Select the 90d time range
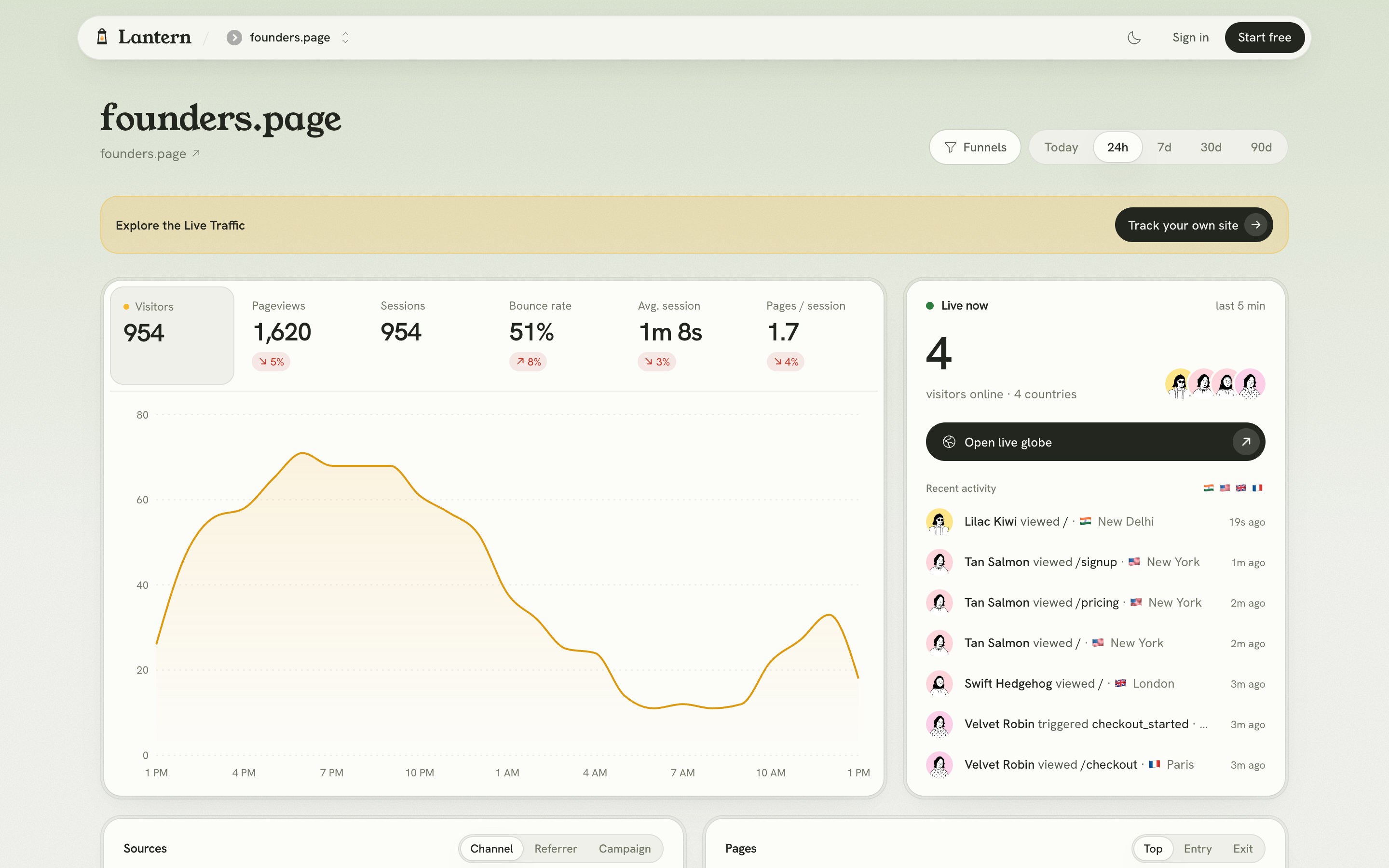 (x=1261, y=148)
